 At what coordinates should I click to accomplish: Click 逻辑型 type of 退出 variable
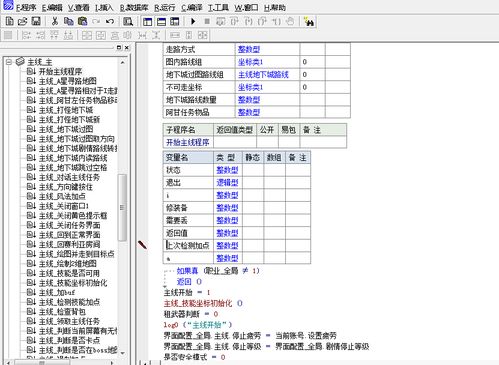click(x=227, y=183)
